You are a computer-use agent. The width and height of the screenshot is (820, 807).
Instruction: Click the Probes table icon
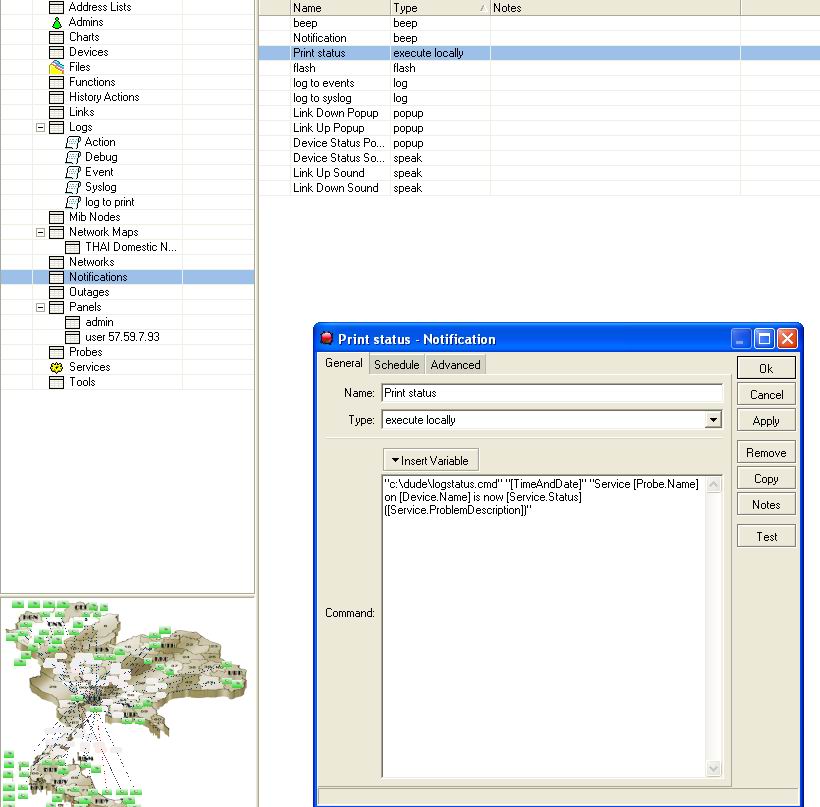coord(56,353)
